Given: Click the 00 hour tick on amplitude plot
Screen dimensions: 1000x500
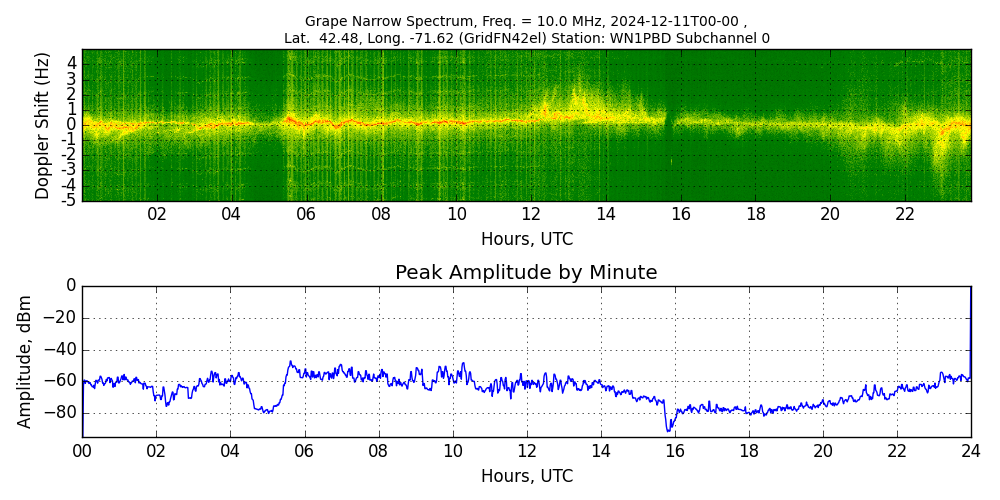Looking at the screenshot, I should 82,450.
